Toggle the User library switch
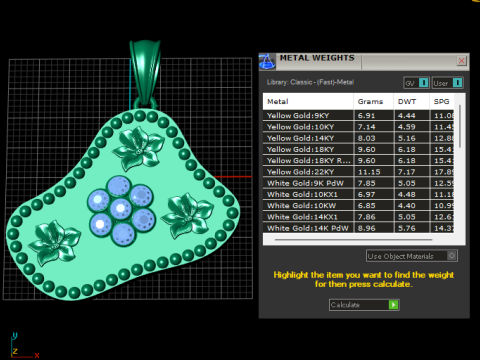The width and height of the screenshot is (480, 360). pyautogui.click(x=448, y=83)
